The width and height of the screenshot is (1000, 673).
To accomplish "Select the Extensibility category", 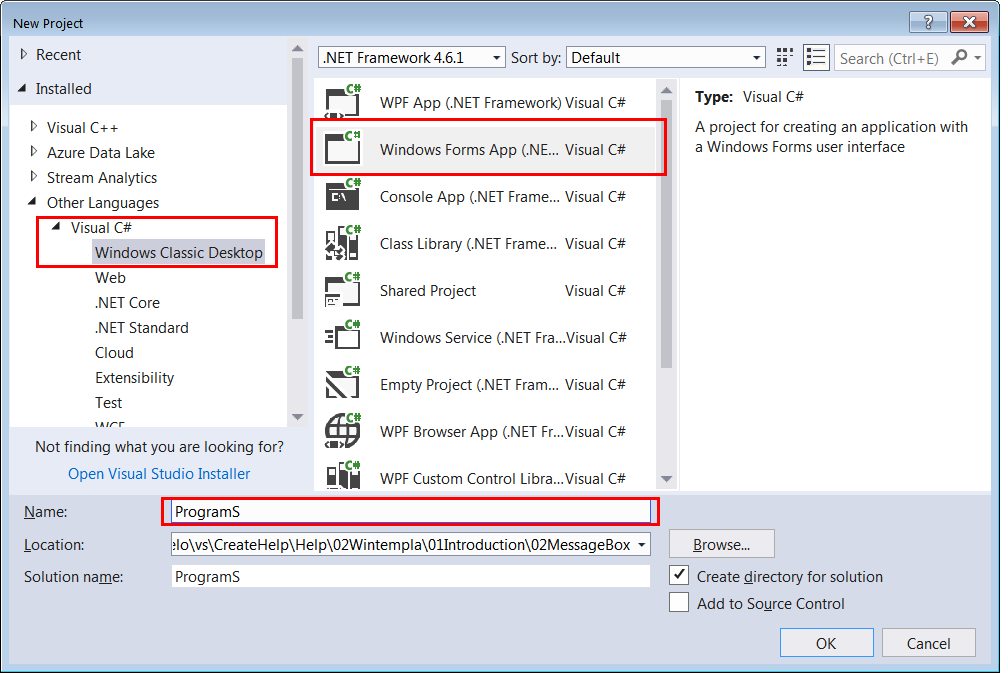I will [x=135, y=378].
